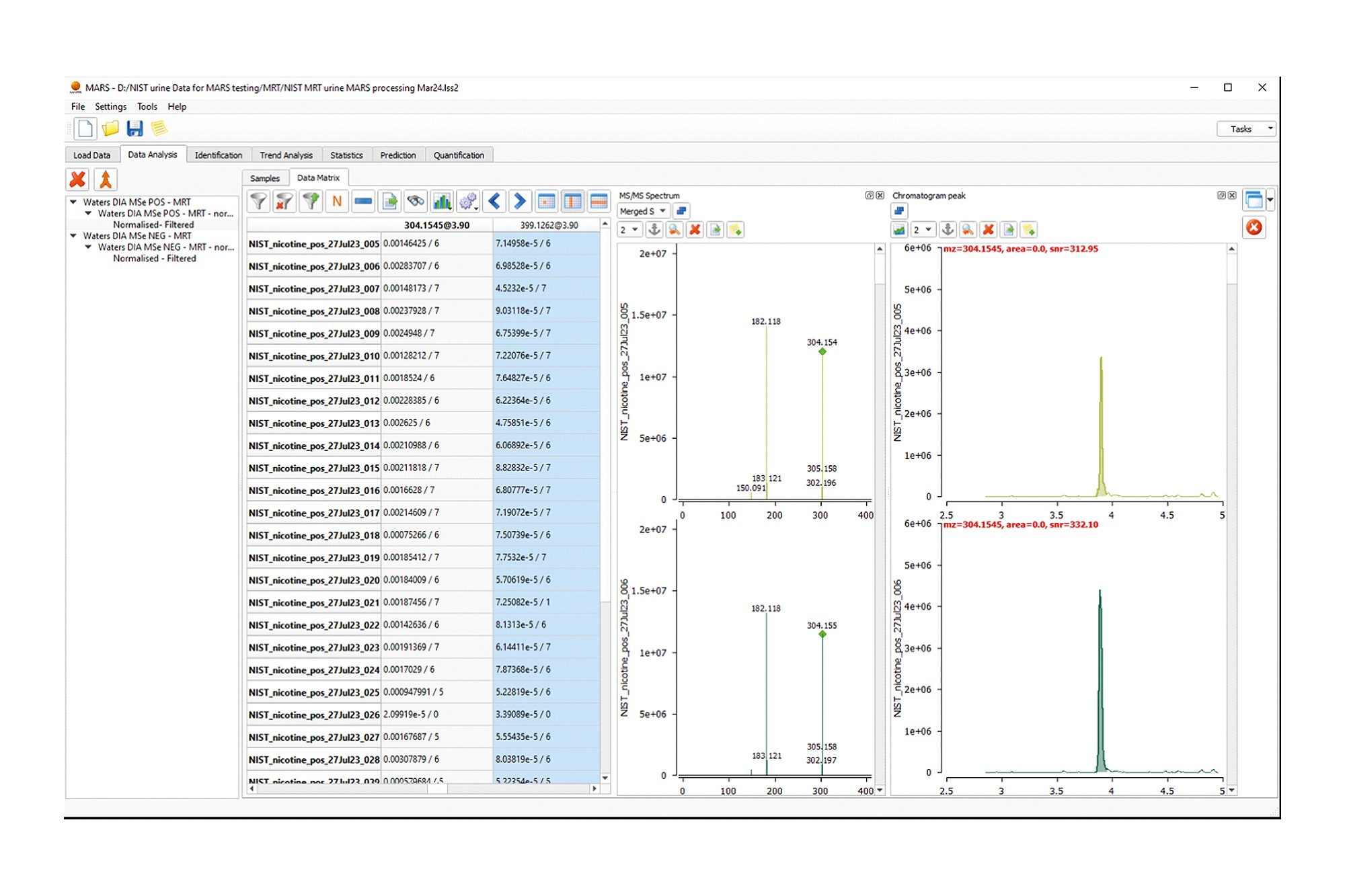
Task: Switch to the Identification tab
Action: pos(218,155)
